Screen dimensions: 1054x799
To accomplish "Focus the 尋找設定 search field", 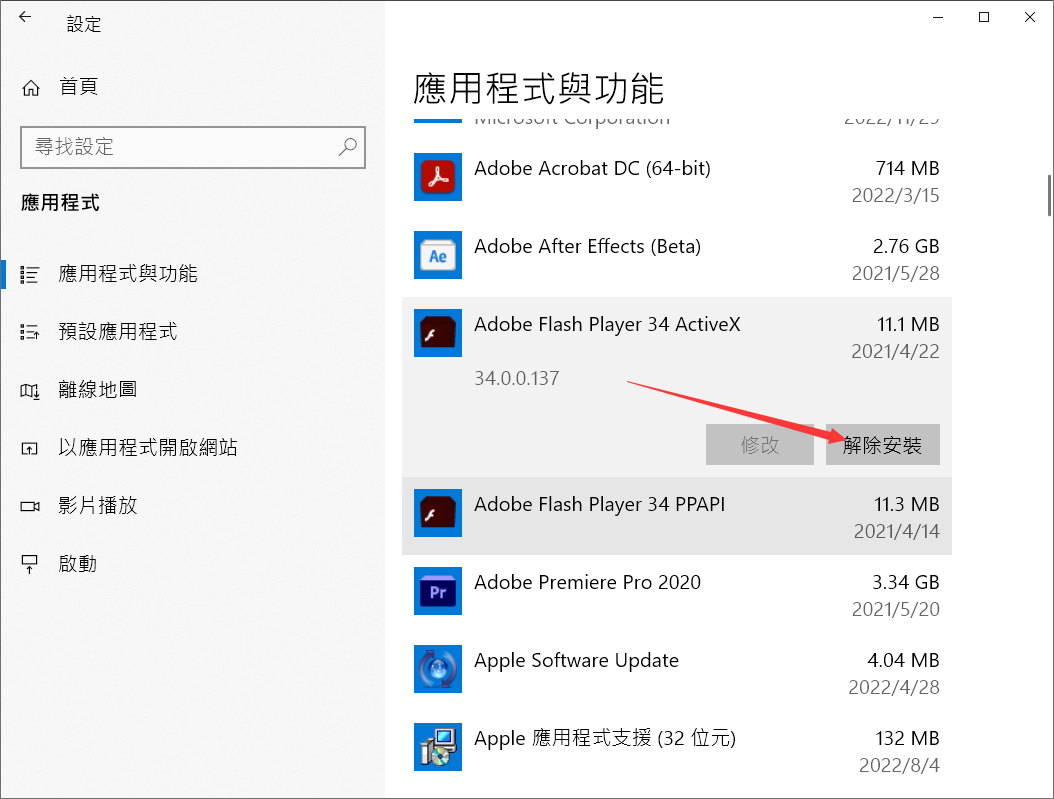I will point(193,147).
